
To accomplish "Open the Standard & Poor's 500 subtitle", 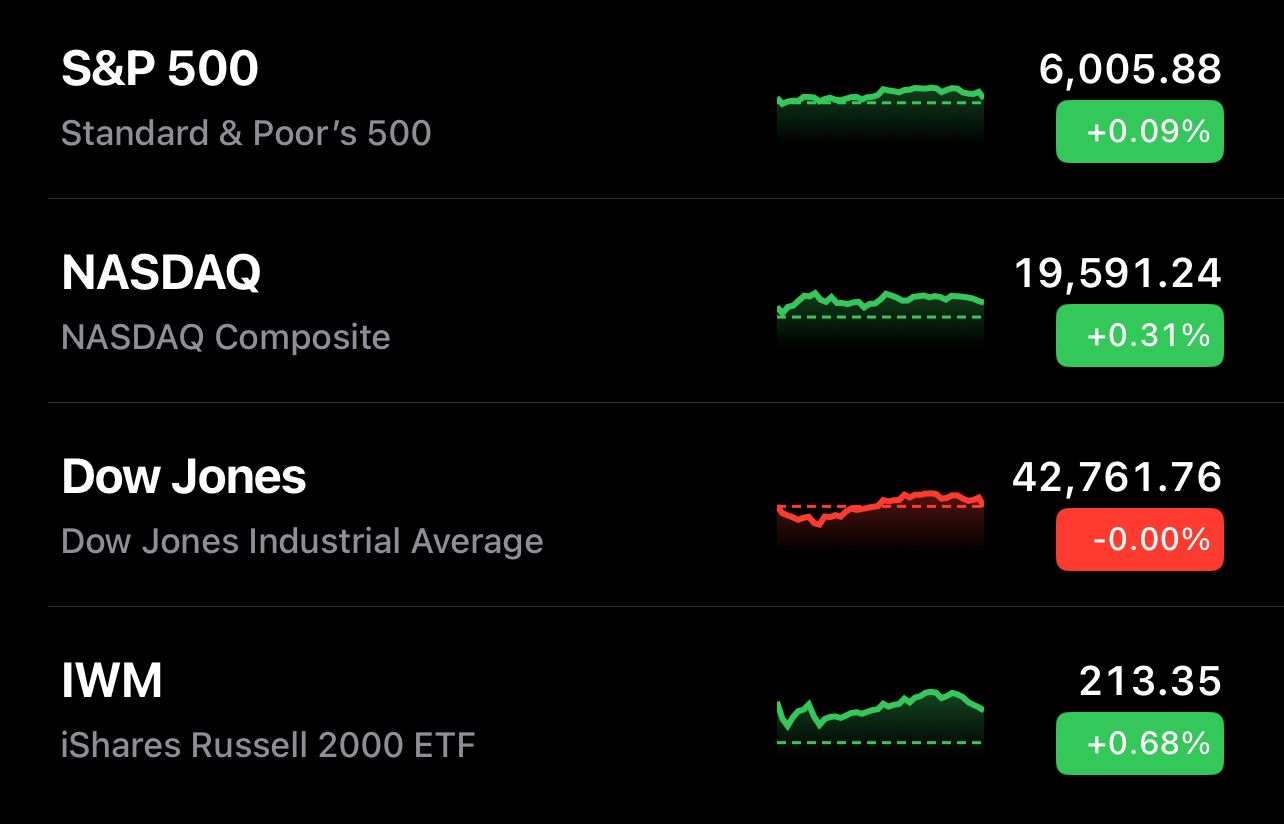I will pos(246,133).
